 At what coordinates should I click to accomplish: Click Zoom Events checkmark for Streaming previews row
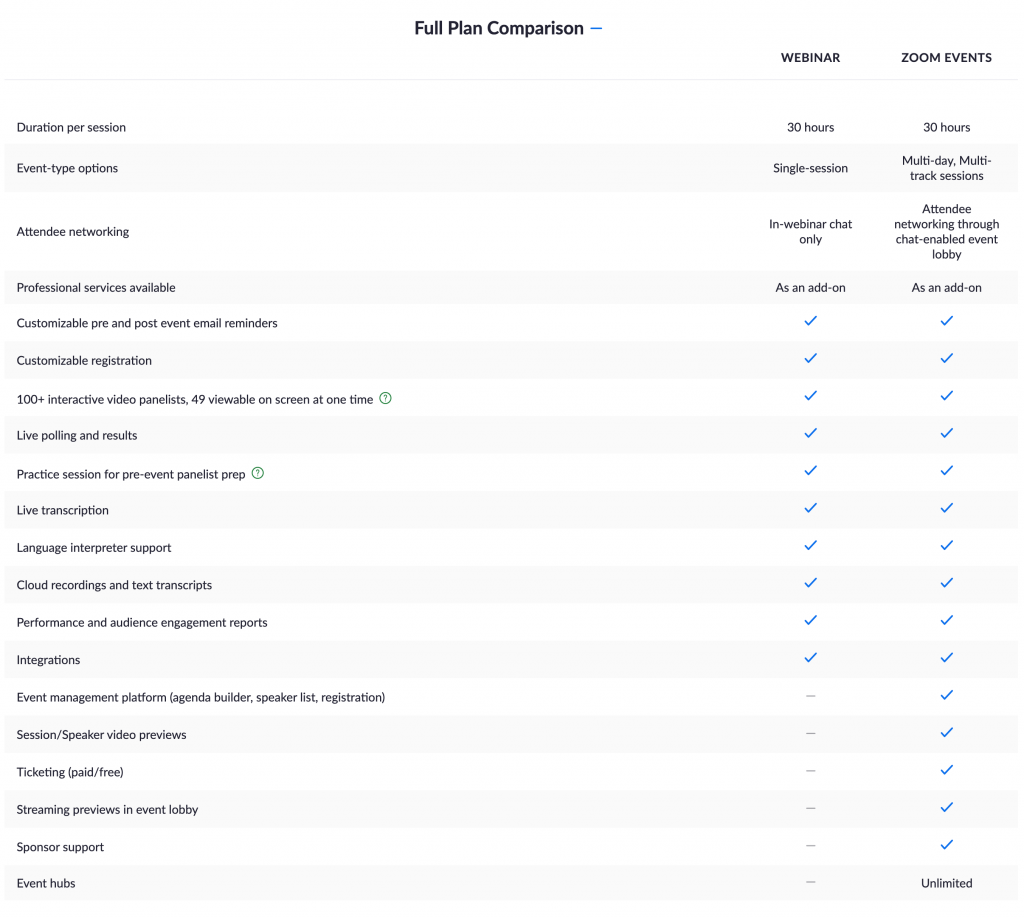pos(946,808)
